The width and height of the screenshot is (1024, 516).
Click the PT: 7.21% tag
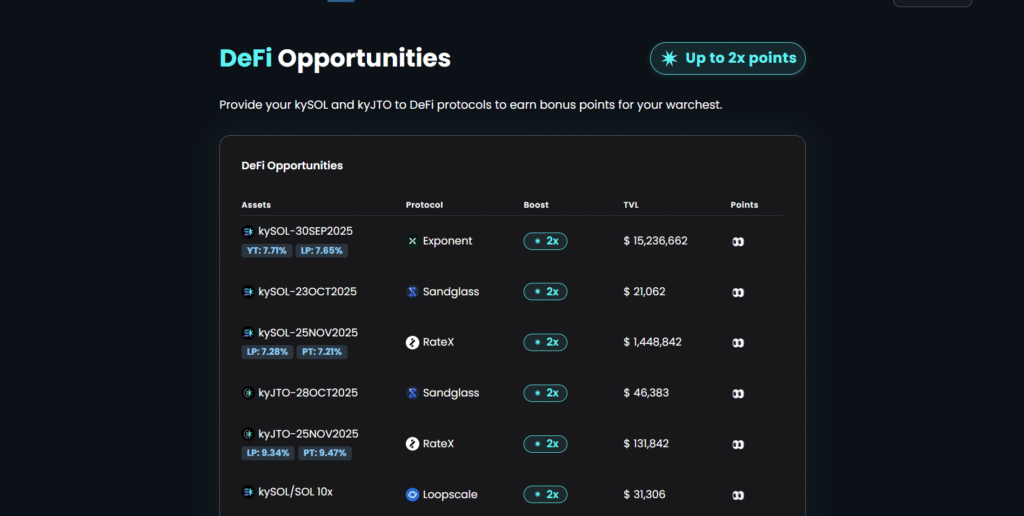322,352
